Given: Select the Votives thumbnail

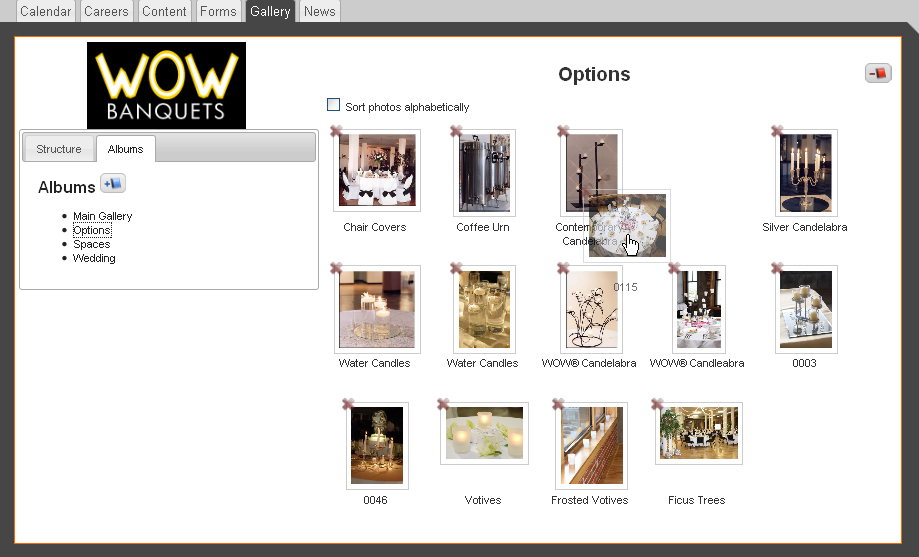Looking at the screenshot, I should click(x=484, y=433).
